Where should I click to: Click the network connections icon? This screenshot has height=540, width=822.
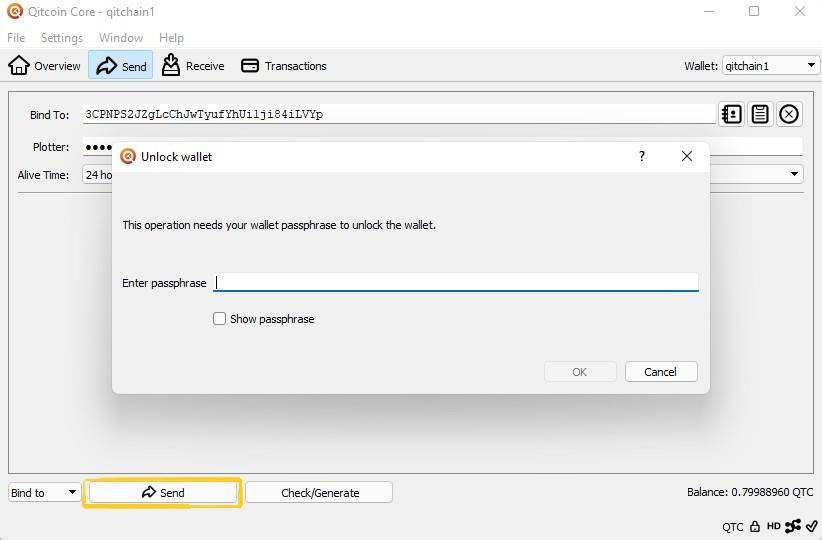(793, 525)
